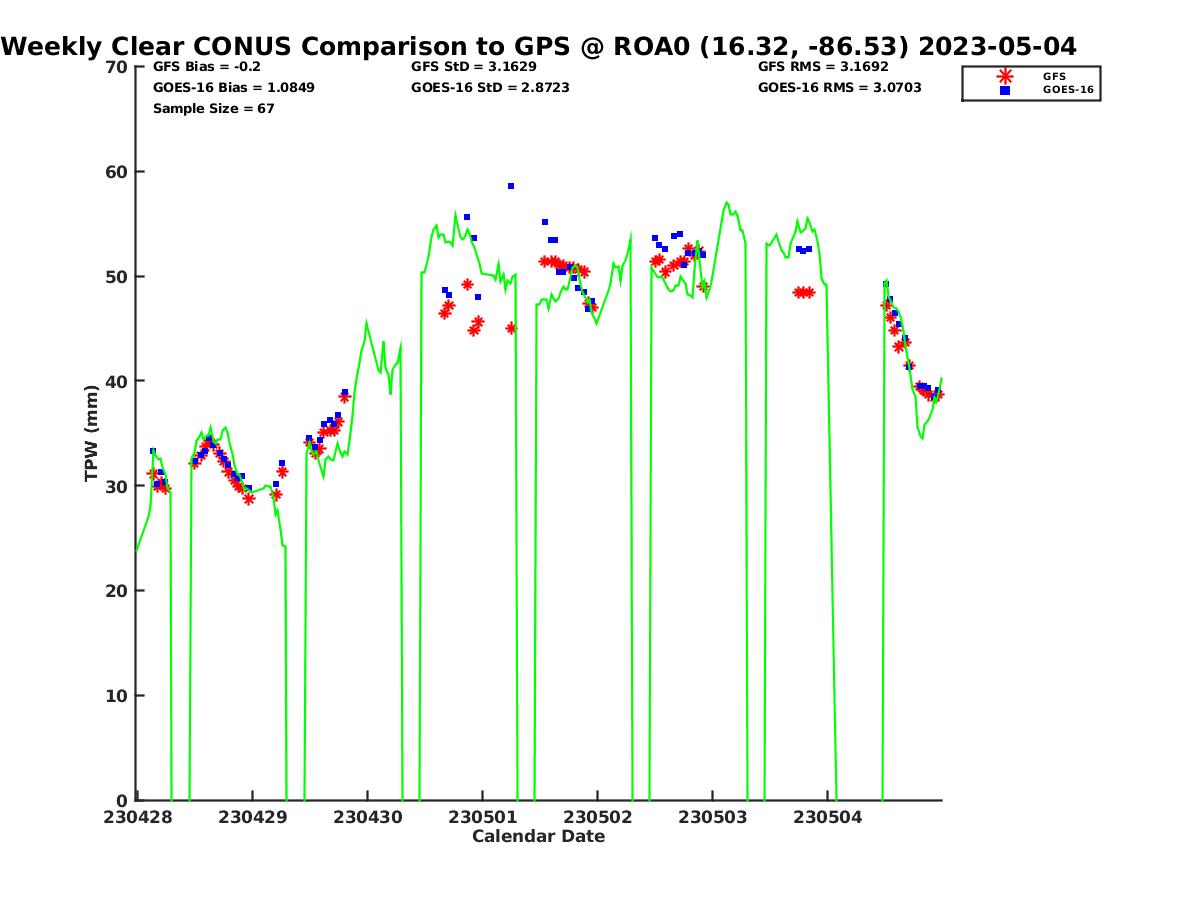
Task: Click the Calendar Date x-axis label
Action: [x=538, y=836]
